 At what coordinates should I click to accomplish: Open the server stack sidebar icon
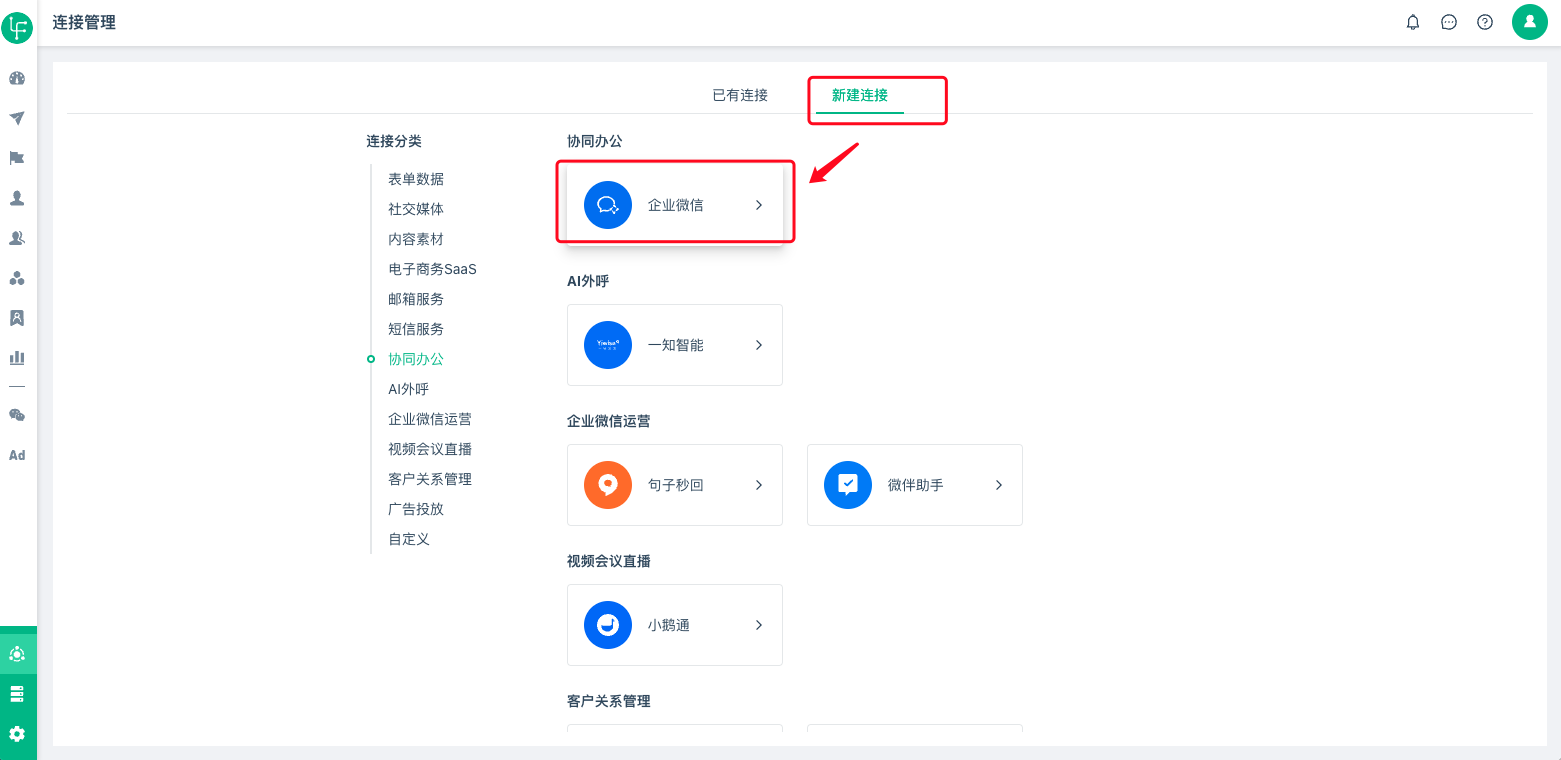point(17,694)
